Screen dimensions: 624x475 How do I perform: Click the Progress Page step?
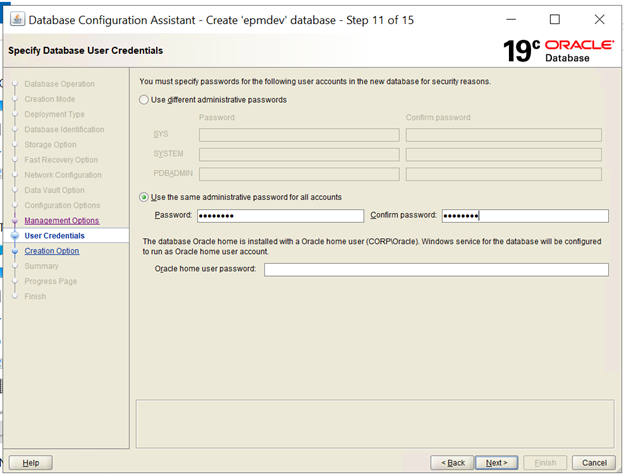pyautogui.click(x=51, y=281)
